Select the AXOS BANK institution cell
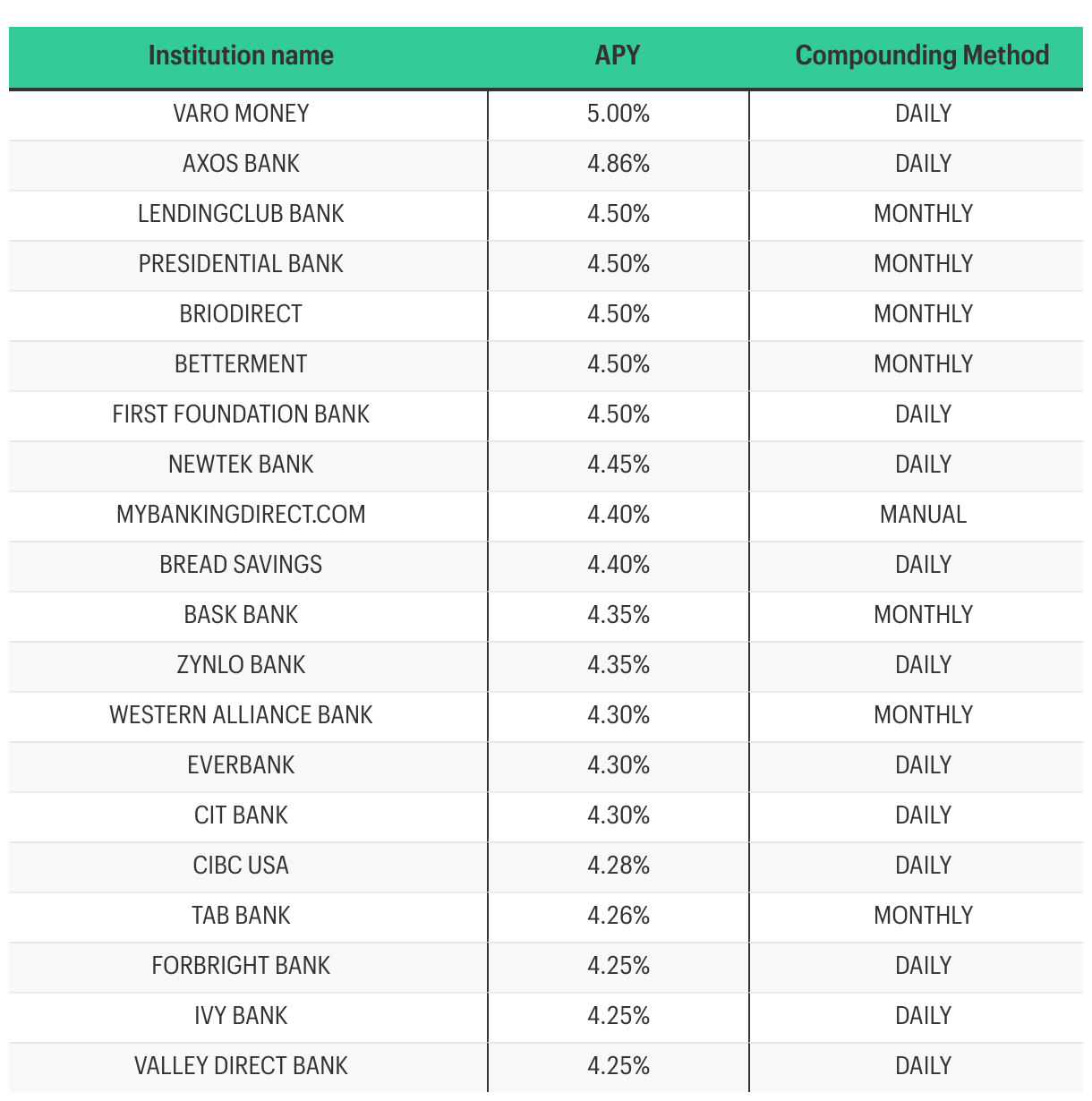Image resolution: width=1092 pixels, height=1101 pixels. 241,164
